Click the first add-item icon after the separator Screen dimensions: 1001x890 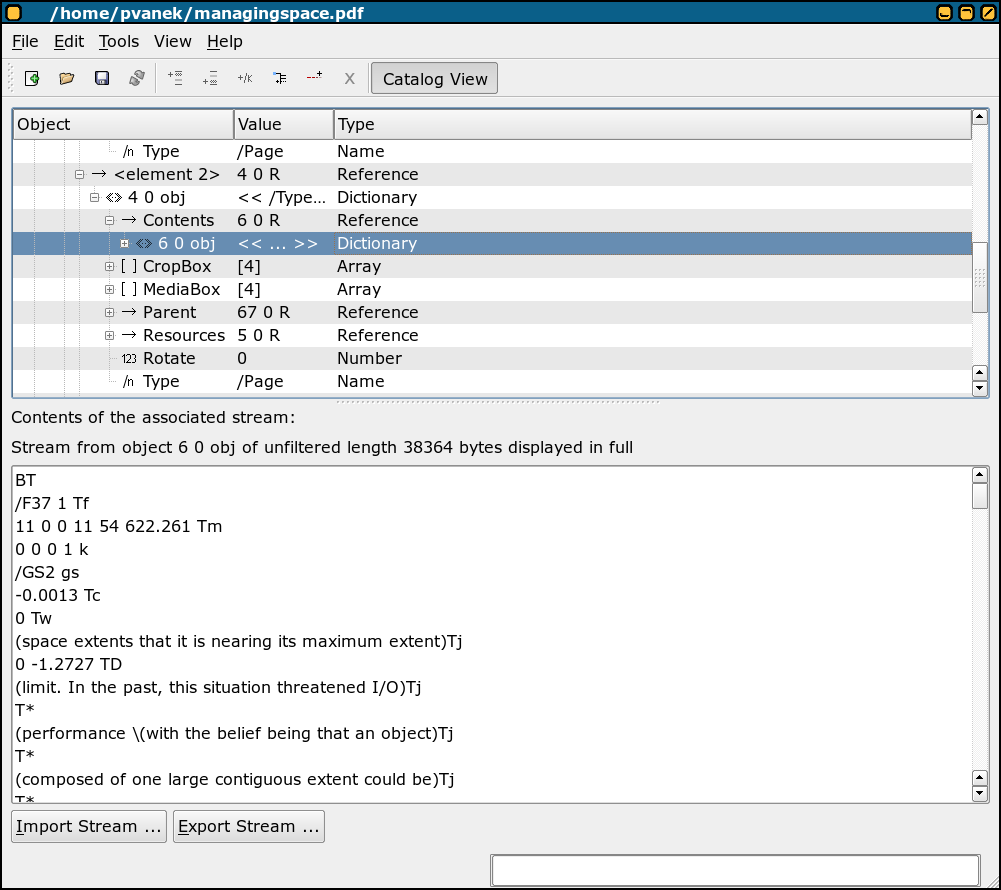pos(175,78)
